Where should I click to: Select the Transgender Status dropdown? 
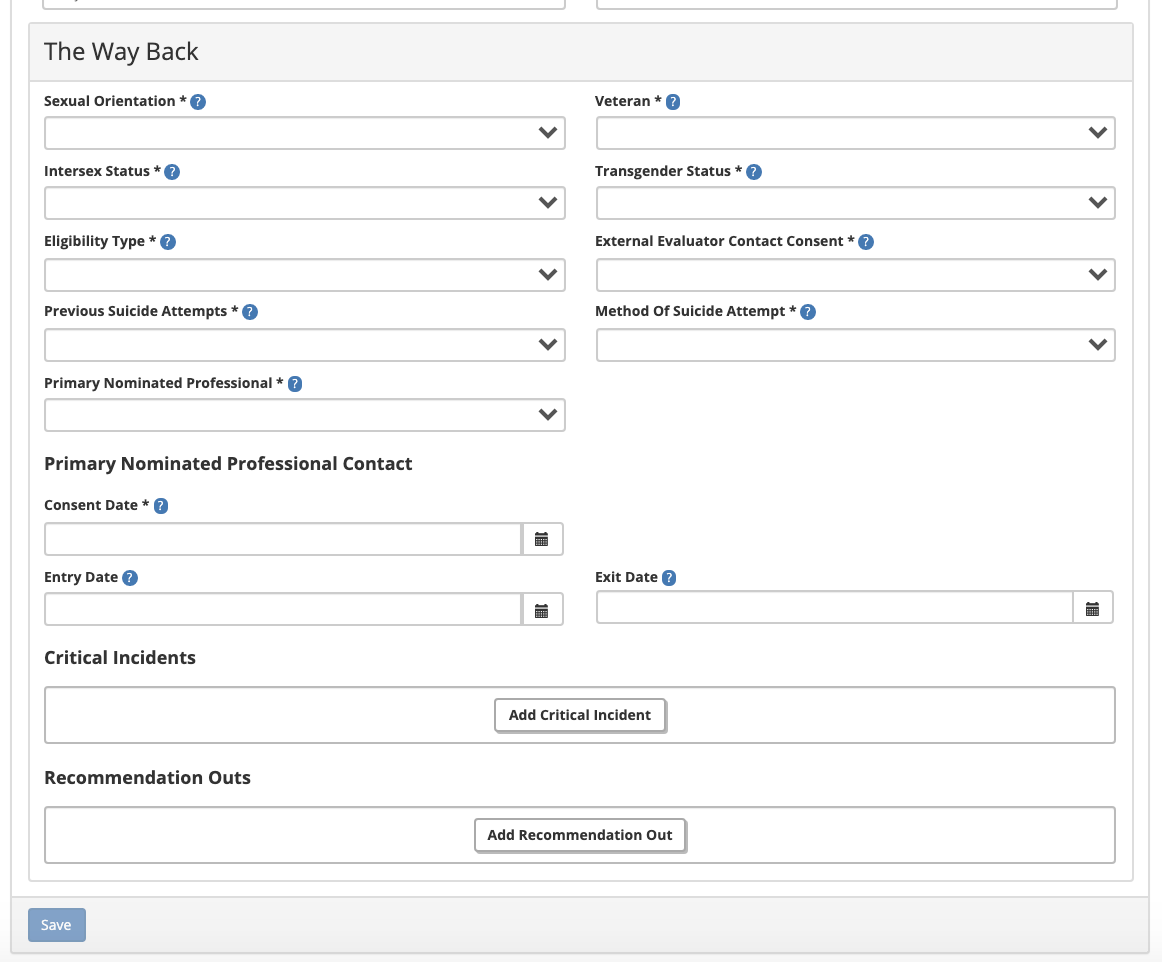coord(855,203)
